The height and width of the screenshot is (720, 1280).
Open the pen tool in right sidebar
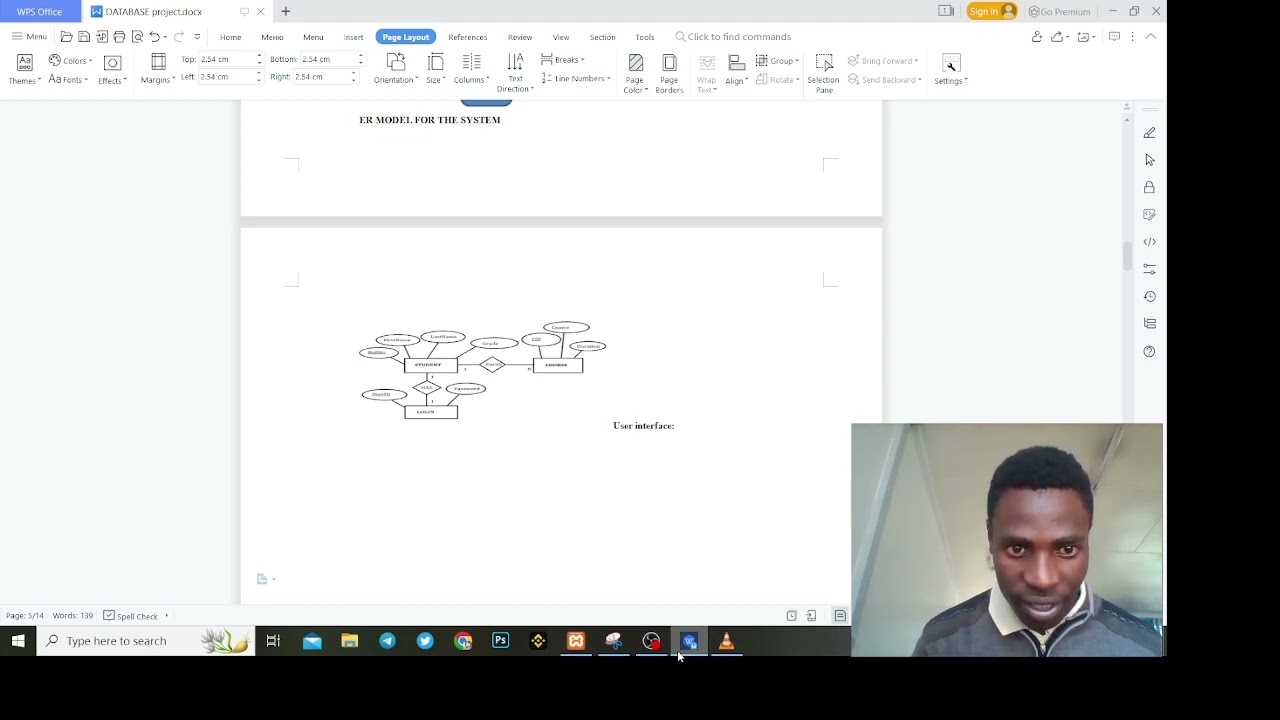(1149, 133)
